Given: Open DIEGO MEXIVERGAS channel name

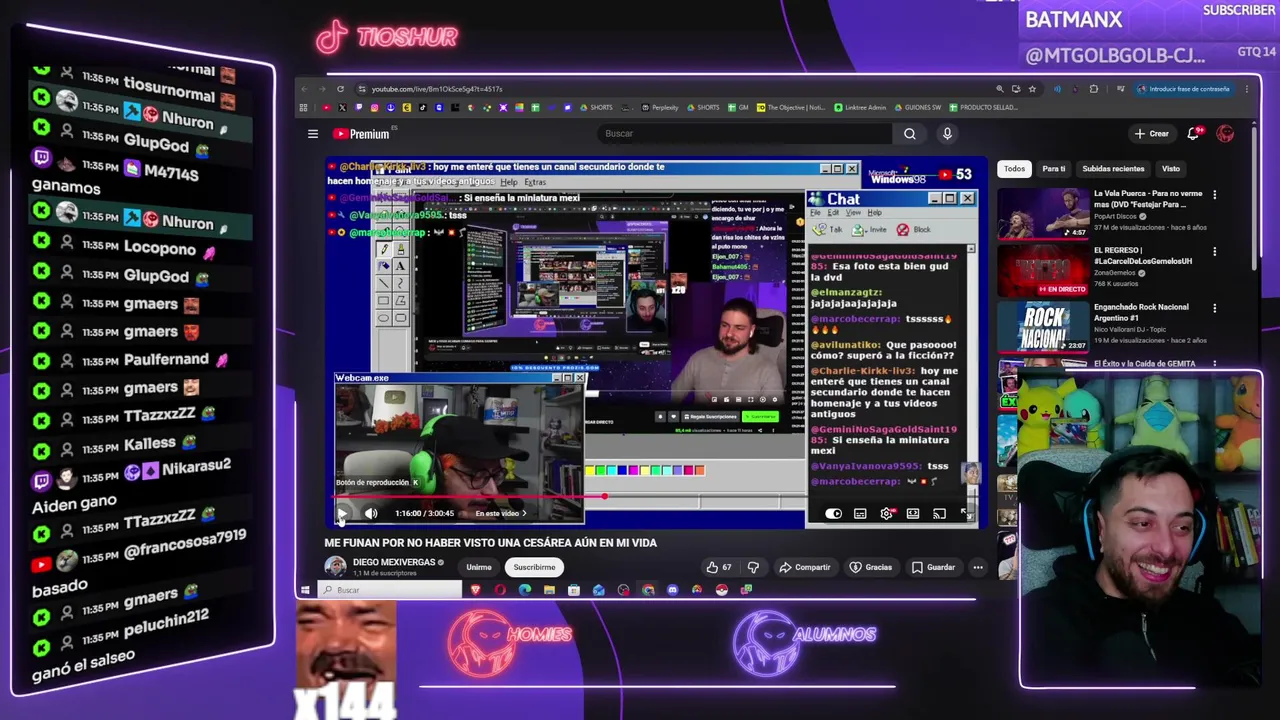Looking at the screenshot, I should 394,562.
